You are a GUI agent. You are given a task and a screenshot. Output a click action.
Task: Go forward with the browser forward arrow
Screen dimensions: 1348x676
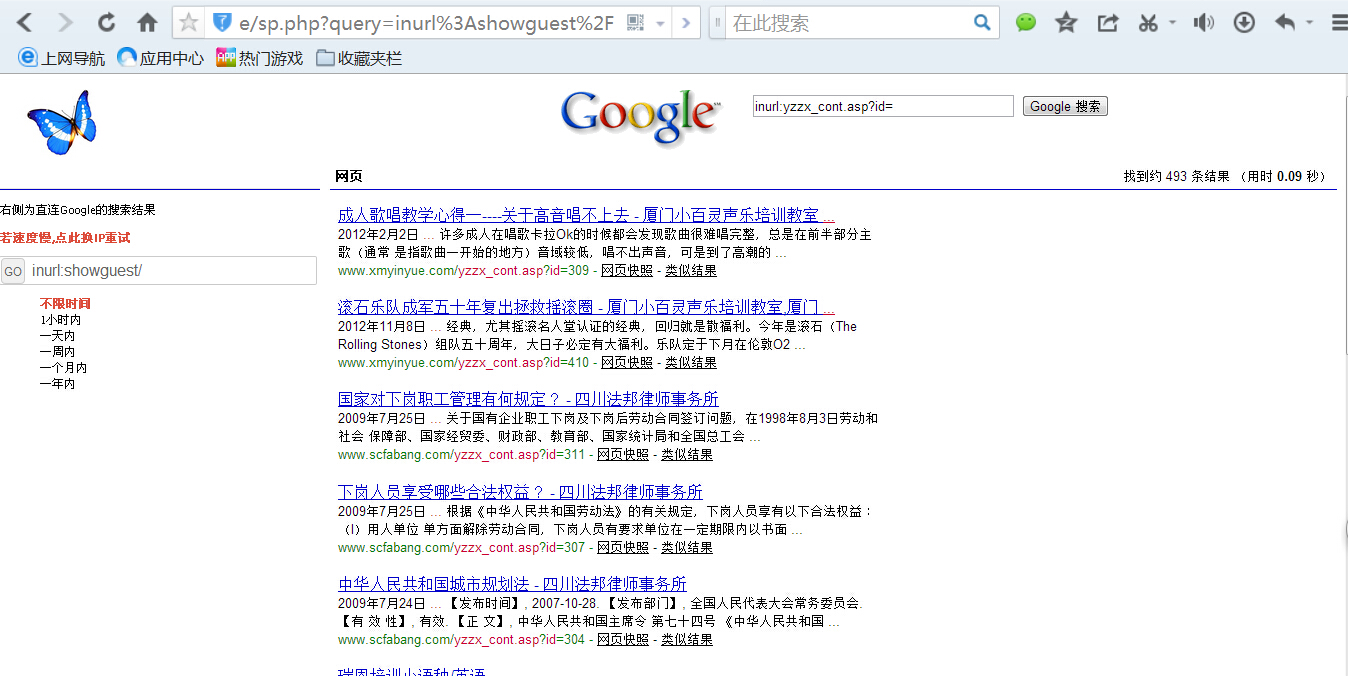65,23
